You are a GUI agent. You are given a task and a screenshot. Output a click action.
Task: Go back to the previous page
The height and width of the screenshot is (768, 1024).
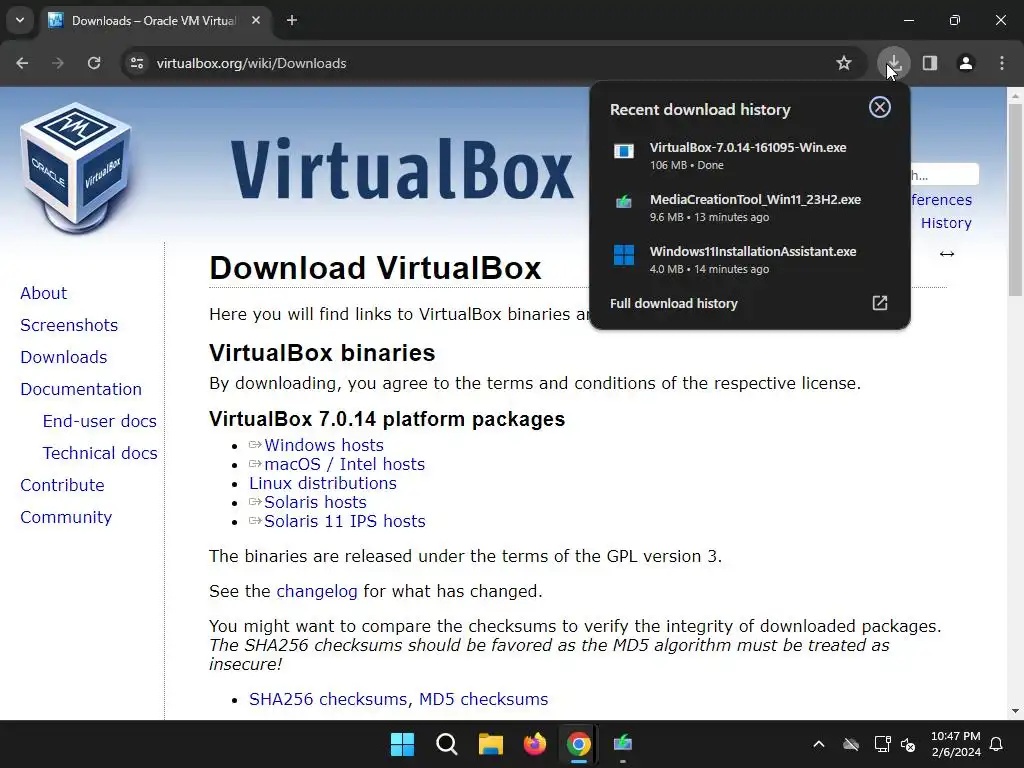[x=22, y=63]
